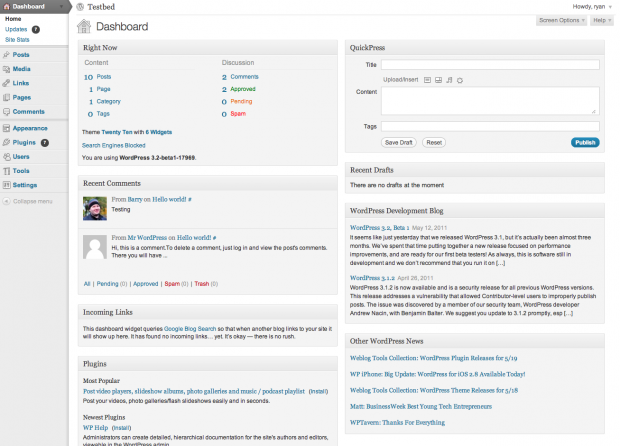Click the Users icon in sidebar
Image resolution: width=620 pixels, height=446 pixels.
pyautogui.click(x=6, y=157)
